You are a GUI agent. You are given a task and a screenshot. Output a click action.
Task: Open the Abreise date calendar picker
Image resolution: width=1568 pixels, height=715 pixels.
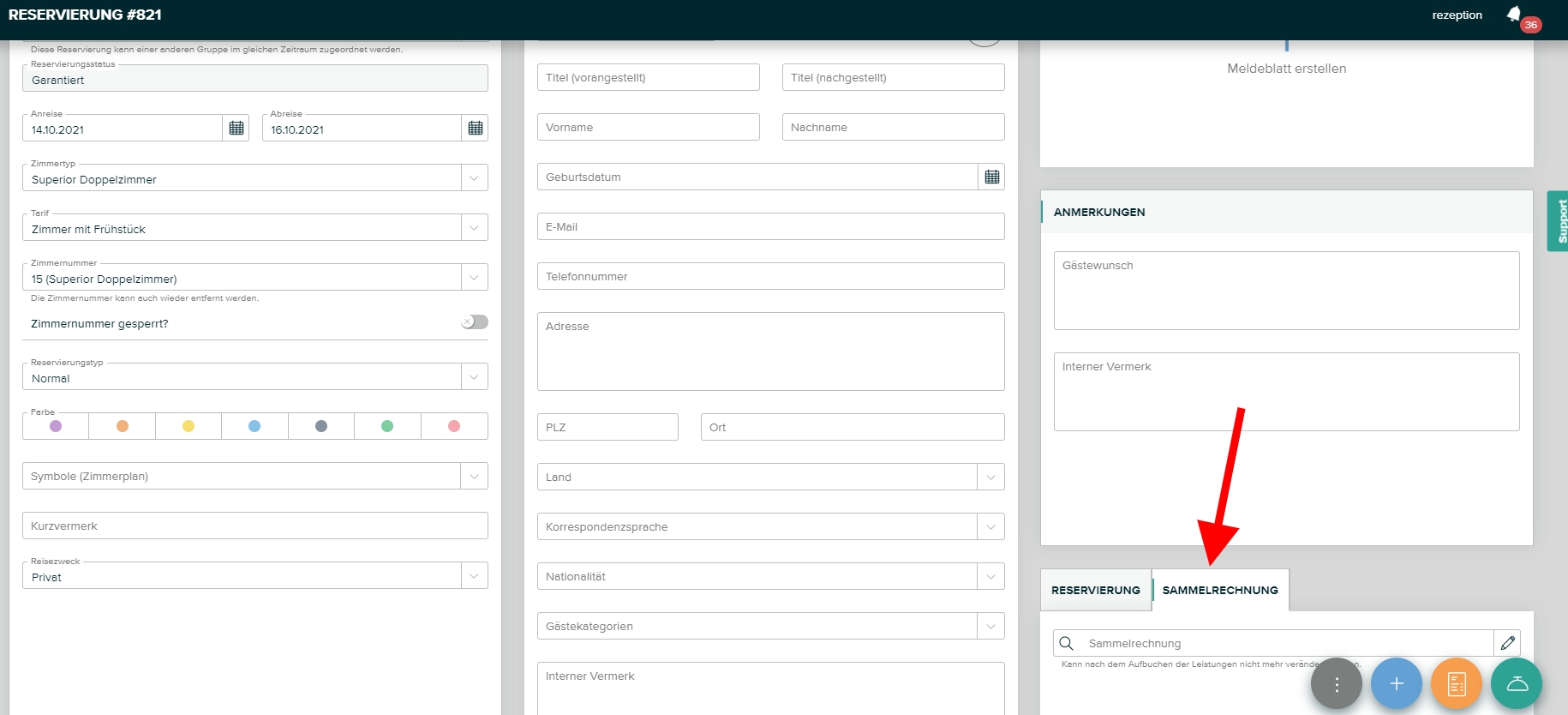pos(476,129)
